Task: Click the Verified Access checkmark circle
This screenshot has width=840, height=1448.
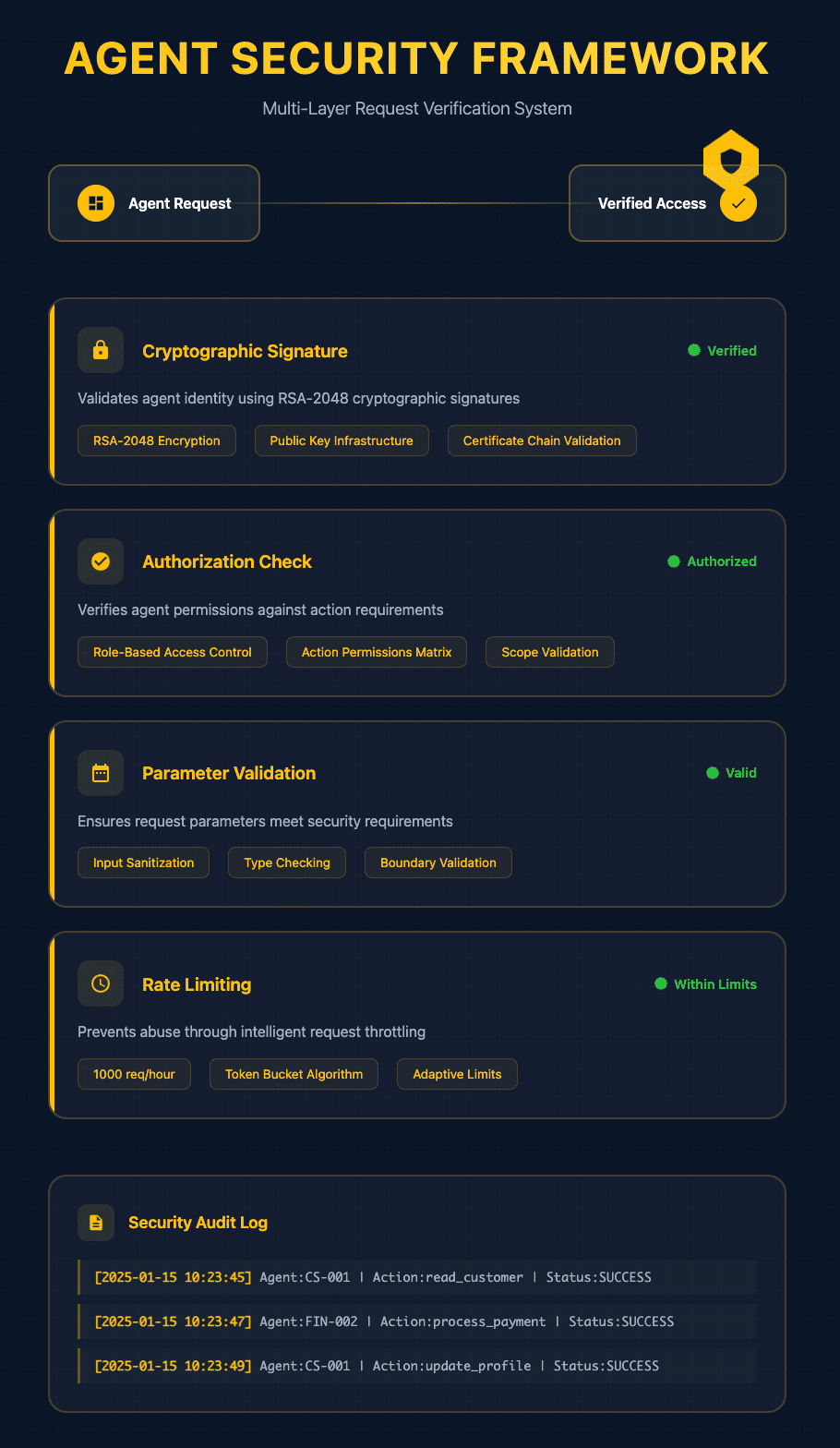Action: (x=738, y=203)
